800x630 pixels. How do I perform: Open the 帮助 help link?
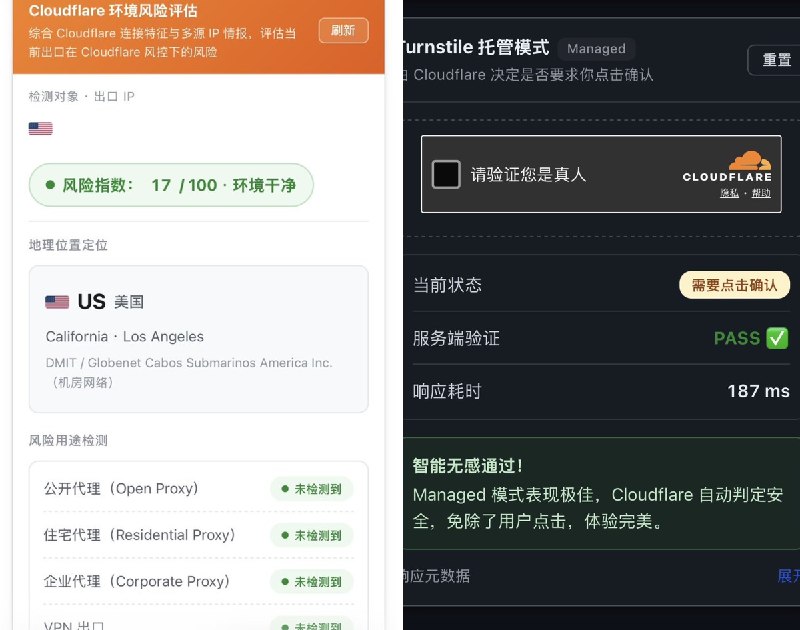point(761,193)
